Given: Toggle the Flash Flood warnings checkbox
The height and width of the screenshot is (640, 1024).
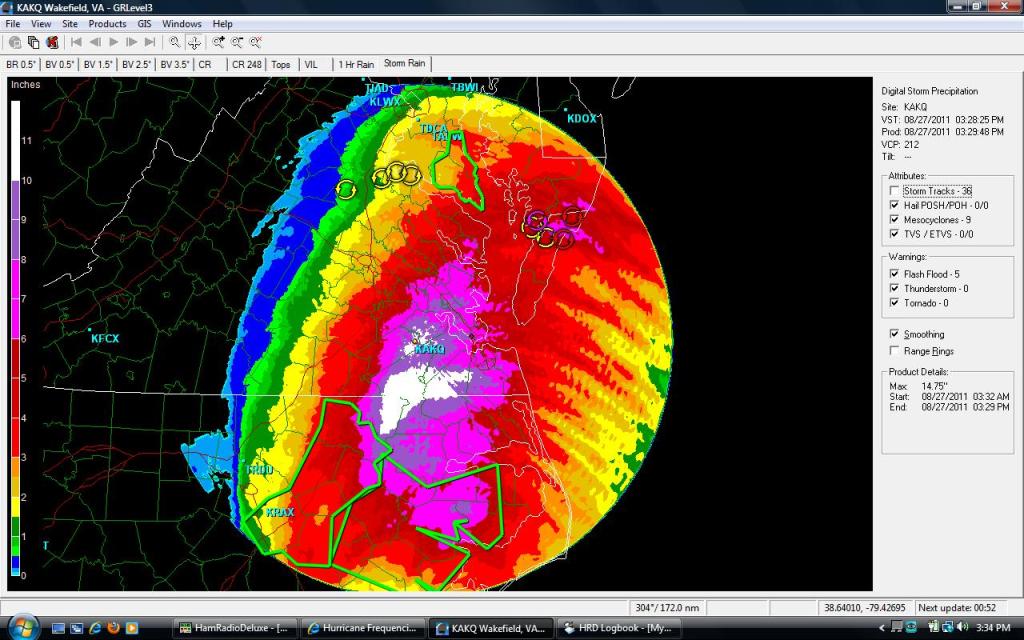Looking at the screenshot, I should pos(894,274).
